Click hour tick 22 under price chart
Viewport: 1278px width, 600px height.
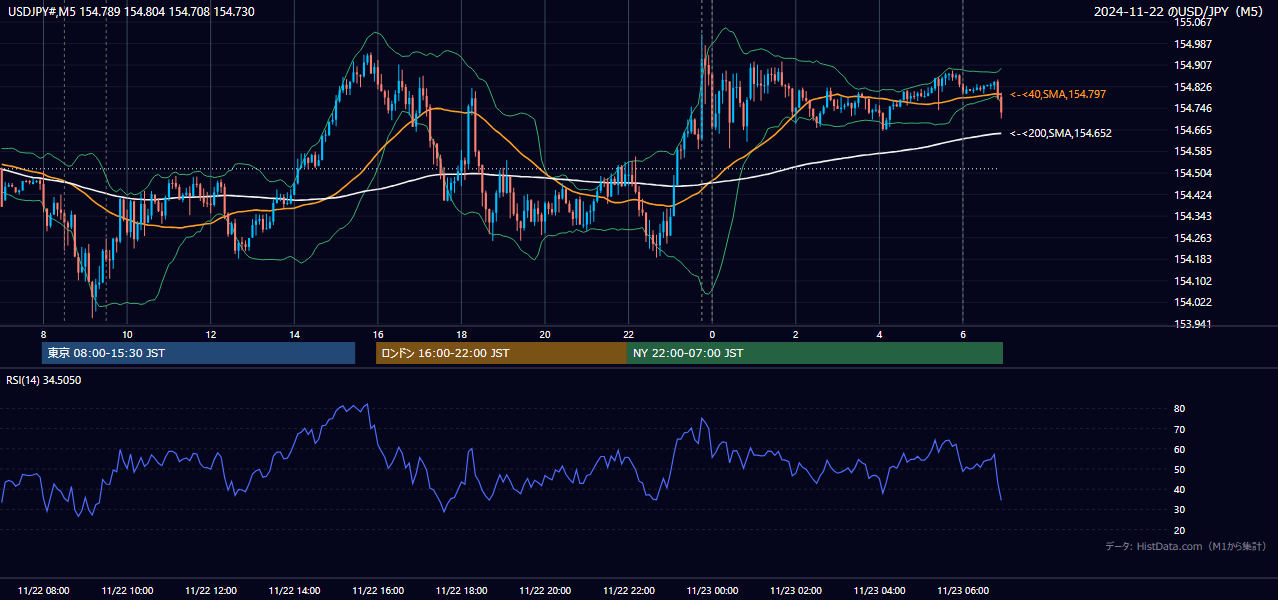pyautogui.click(x=628, y=334)
